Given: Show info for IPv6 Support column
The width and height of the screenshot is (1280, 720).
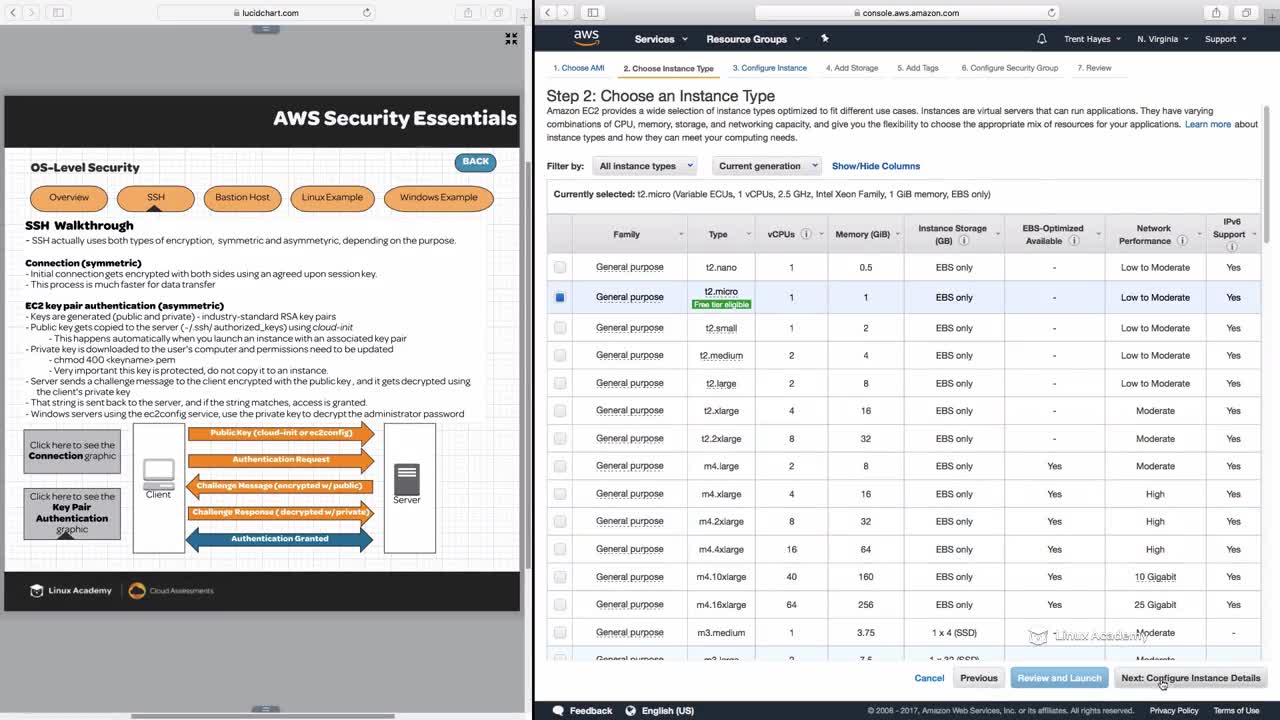Looking at the screenshot, I should click(x=1232, y=247).
